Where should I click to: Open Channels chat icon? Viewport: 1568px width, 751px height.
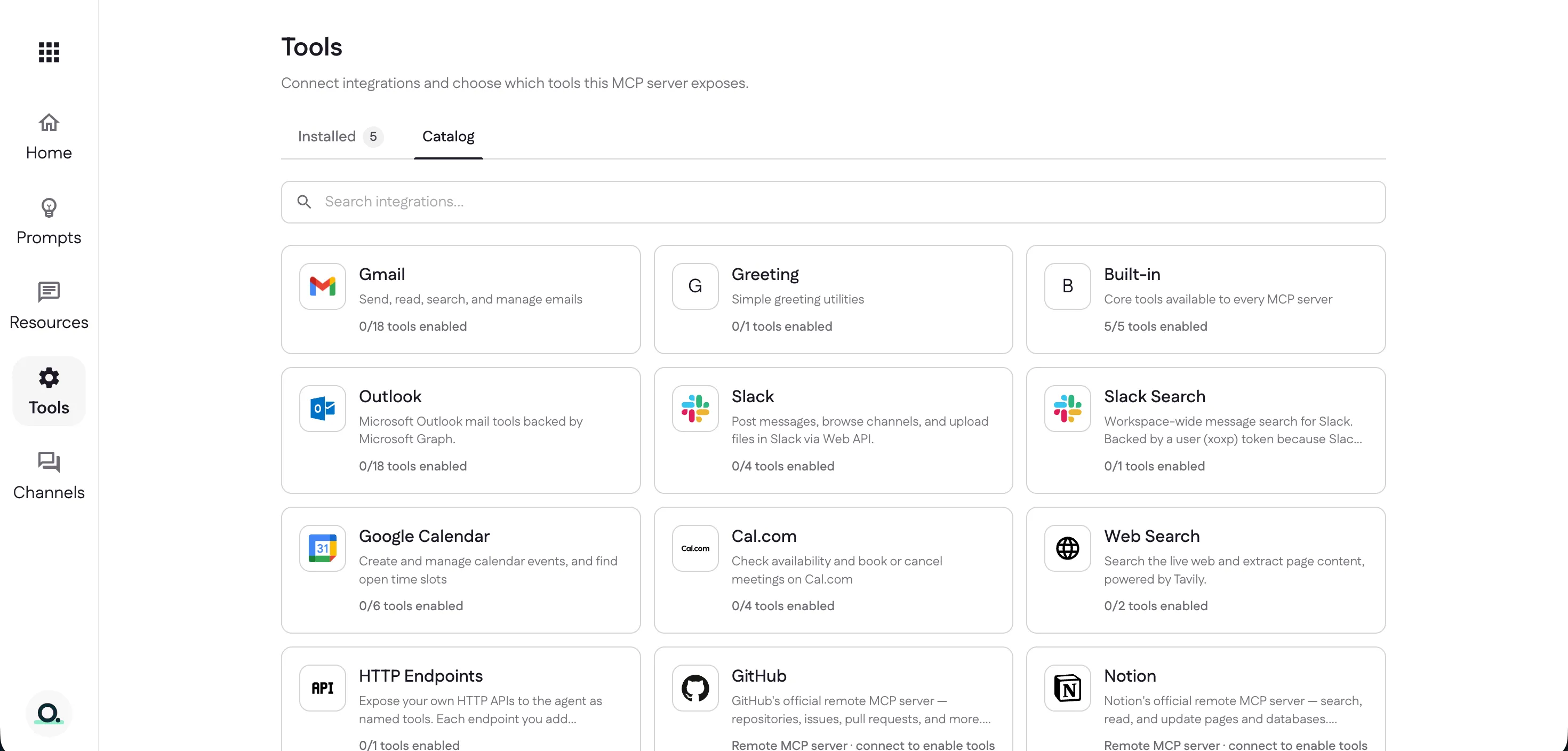click(x=49, y=462)
